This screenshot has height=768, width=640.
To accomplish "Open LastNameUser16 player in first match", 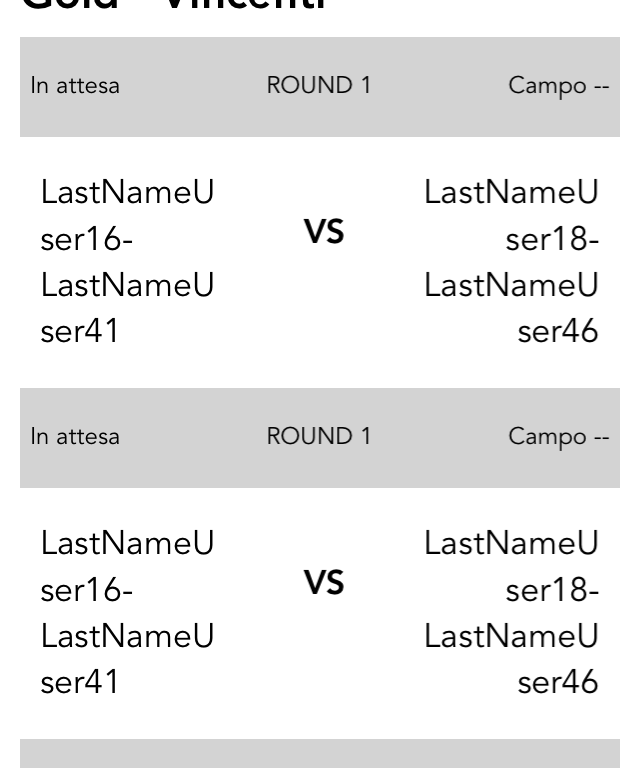I will coord(127,215).
